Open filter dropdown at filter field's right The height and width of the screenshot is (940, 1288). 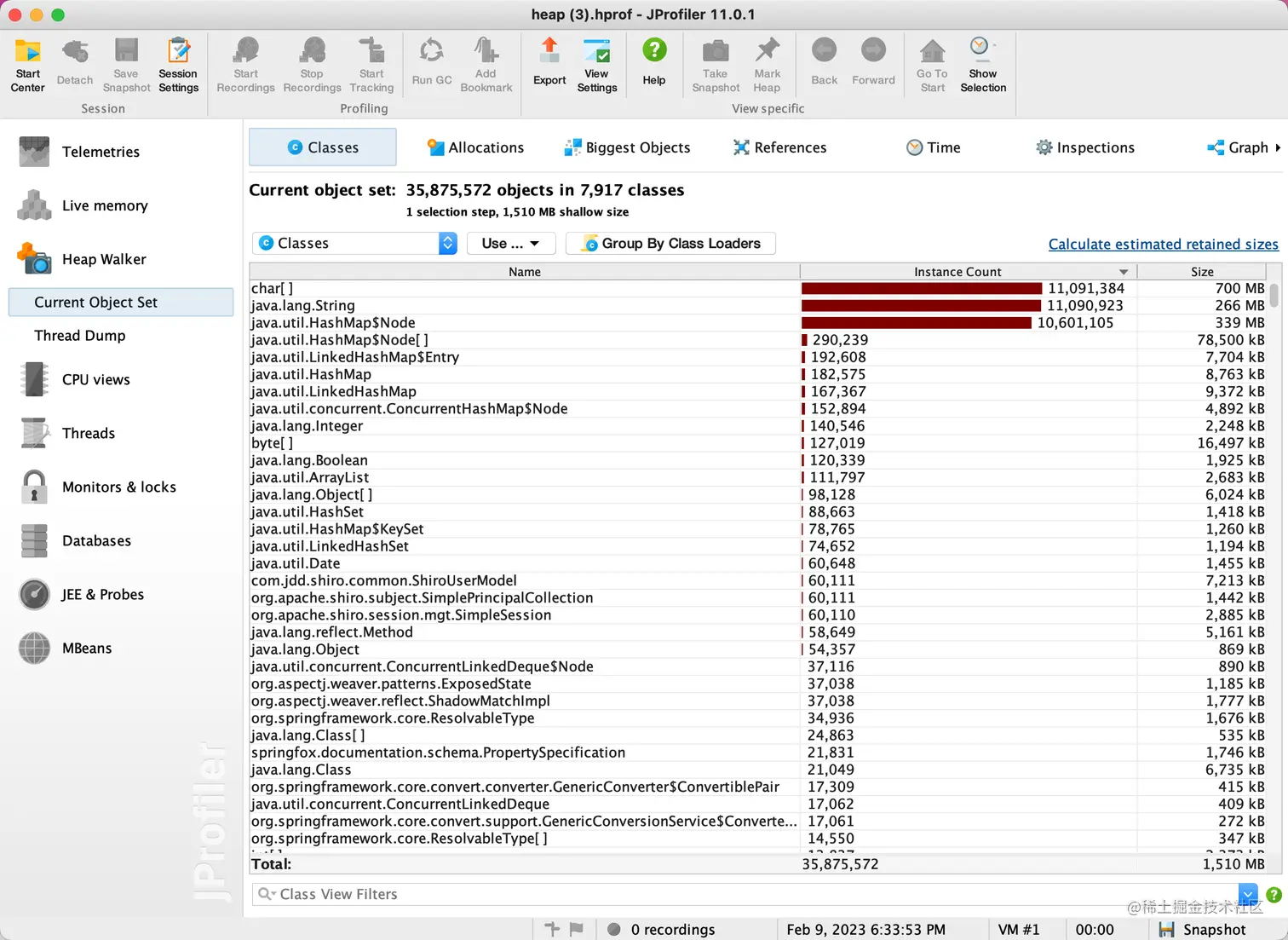[x=1249, y=894]
